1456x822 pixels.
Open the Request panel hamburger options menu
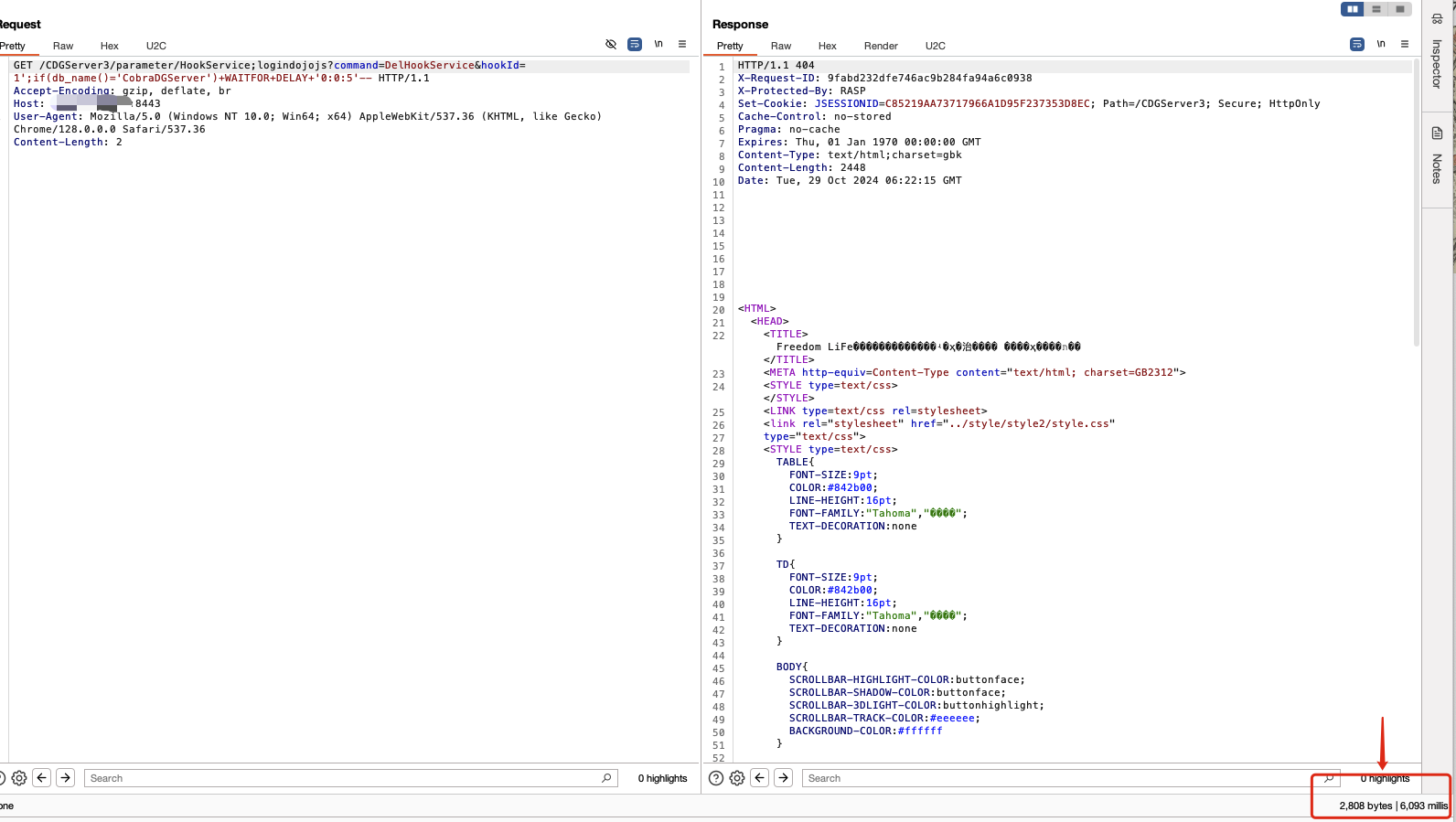pyautogui.click(x=682, y=44)
